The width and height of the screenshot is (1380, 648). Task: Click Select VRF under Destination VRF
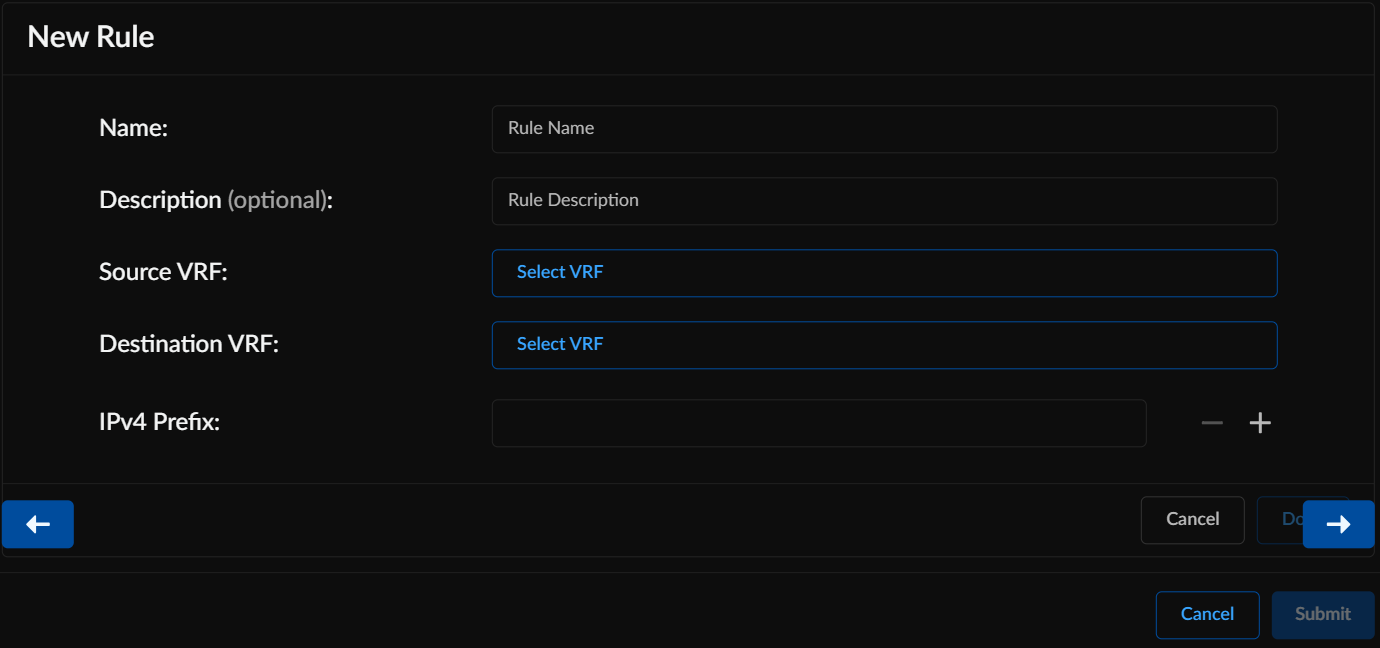(x=560, y=344)
